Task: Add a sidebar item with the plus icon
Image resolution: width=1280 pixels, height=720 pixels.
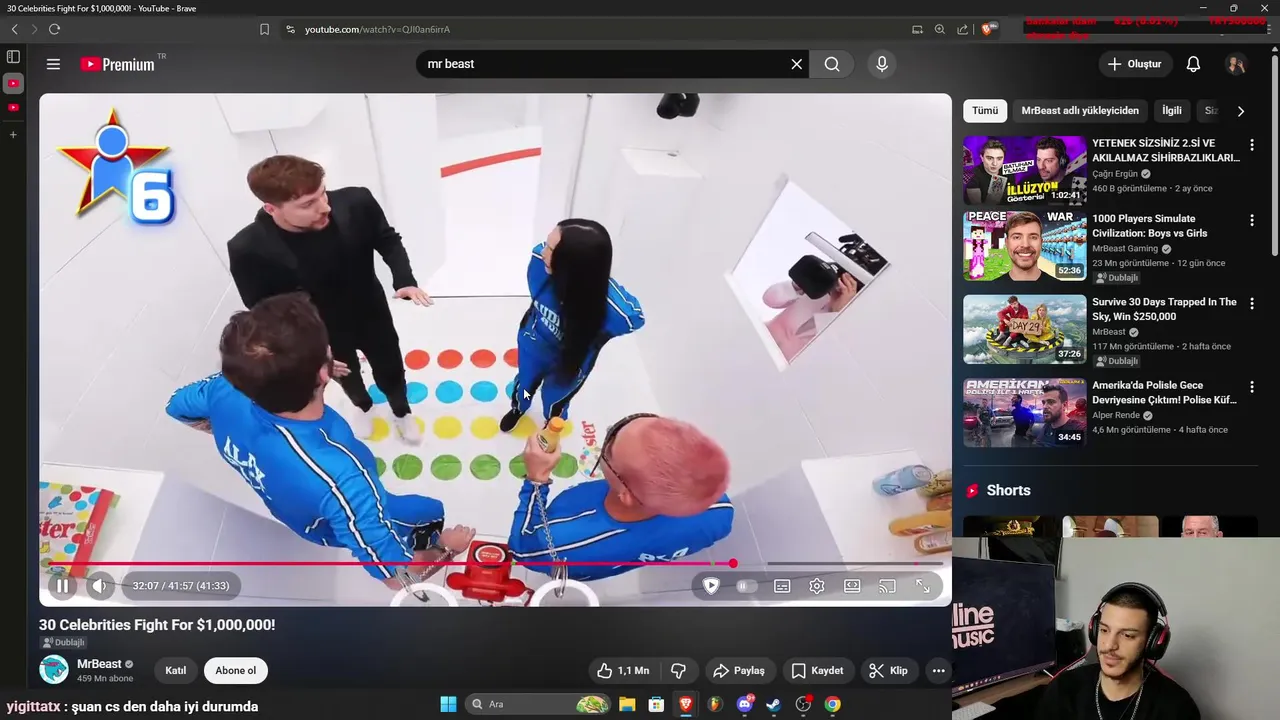Action: pyautogui.click(x=13, y=134)
